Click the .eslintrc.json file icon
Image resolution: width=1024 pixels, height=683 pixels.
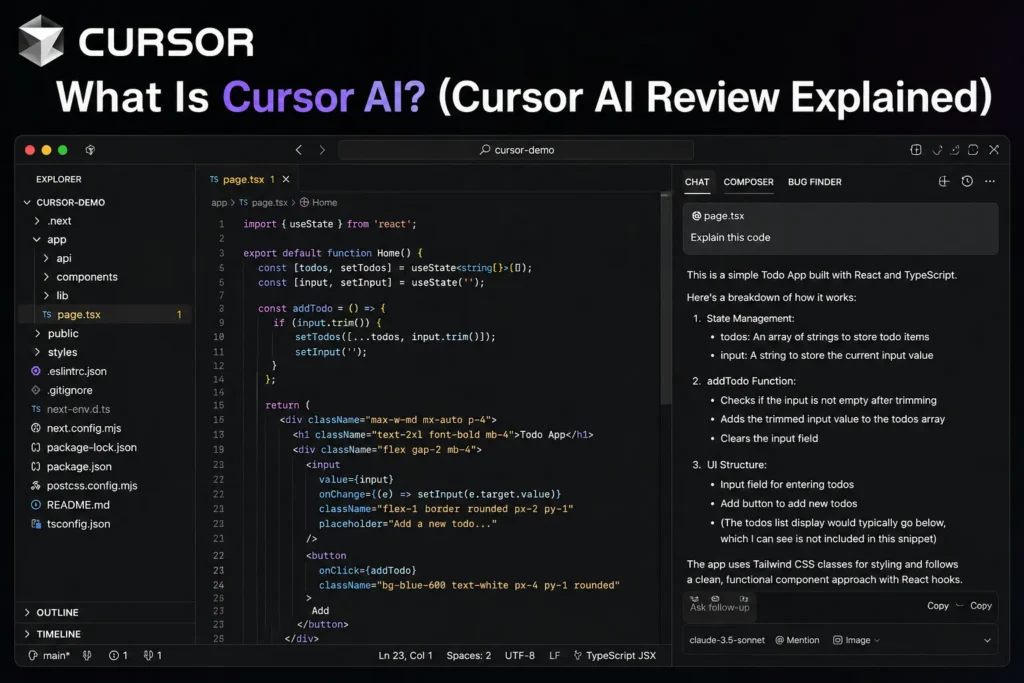36,371
